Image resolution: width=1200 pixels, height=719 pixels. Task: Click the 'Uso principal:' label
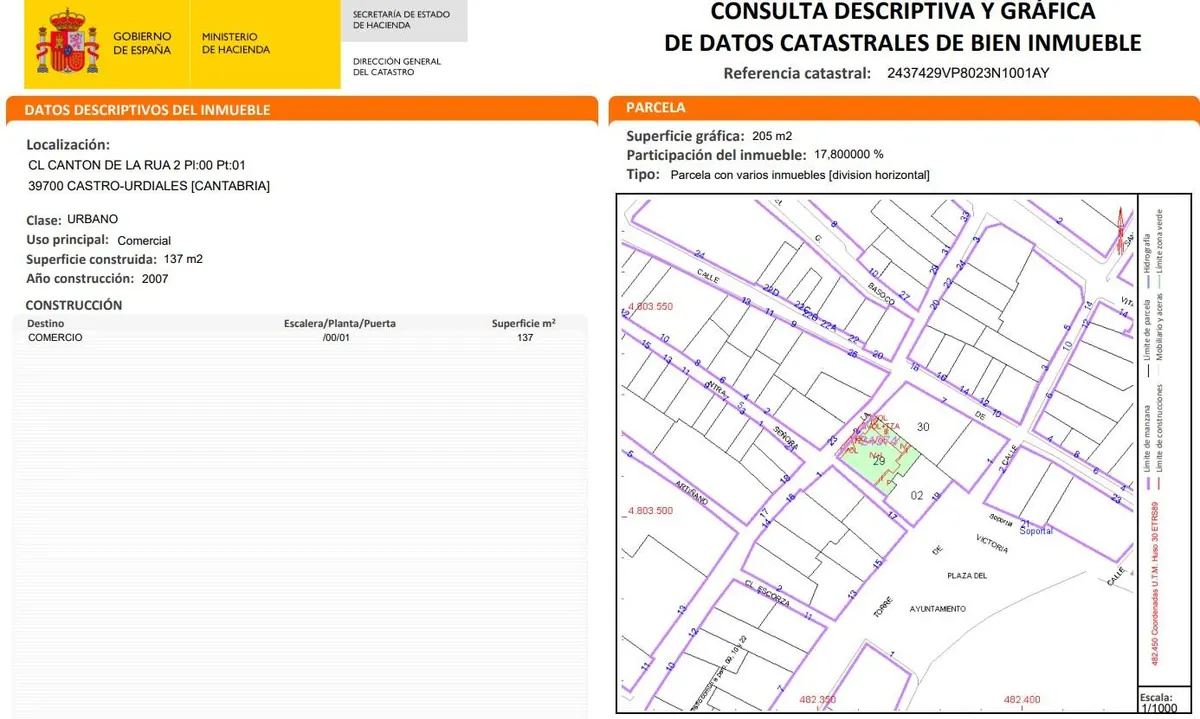tap(67, 240)
